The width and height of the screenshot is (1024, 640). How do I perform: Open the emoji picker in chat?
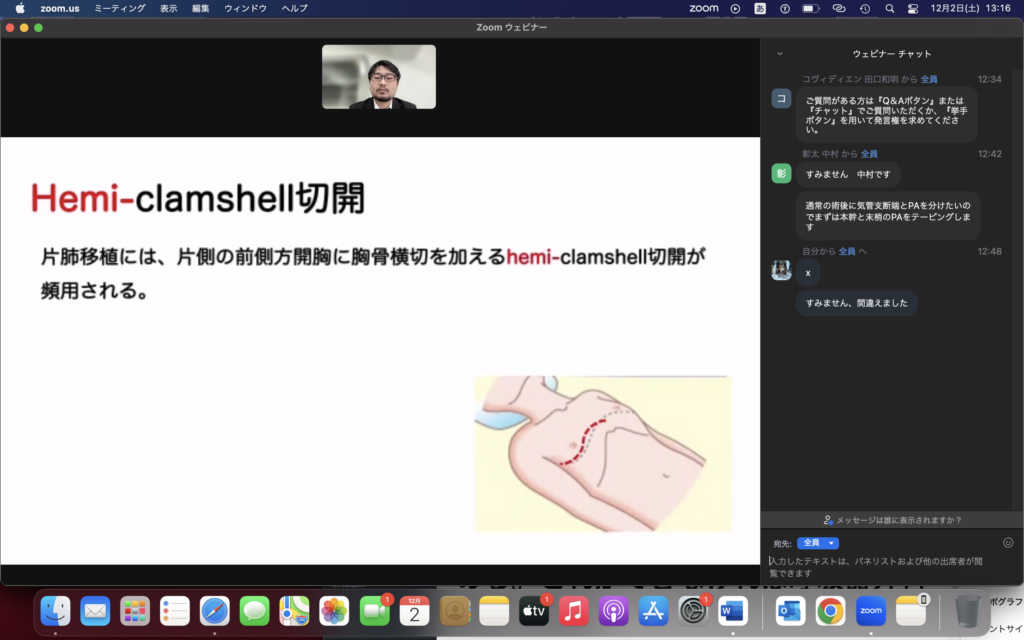pos(1008,543)
